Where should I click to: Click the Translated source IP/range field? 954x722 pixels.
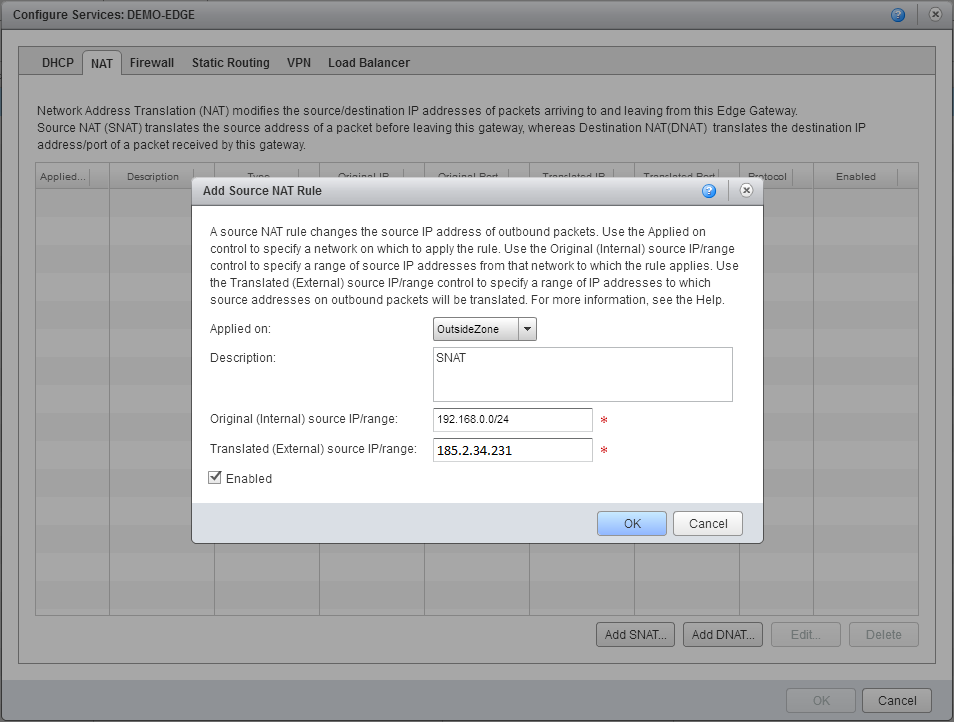point(513,450)
